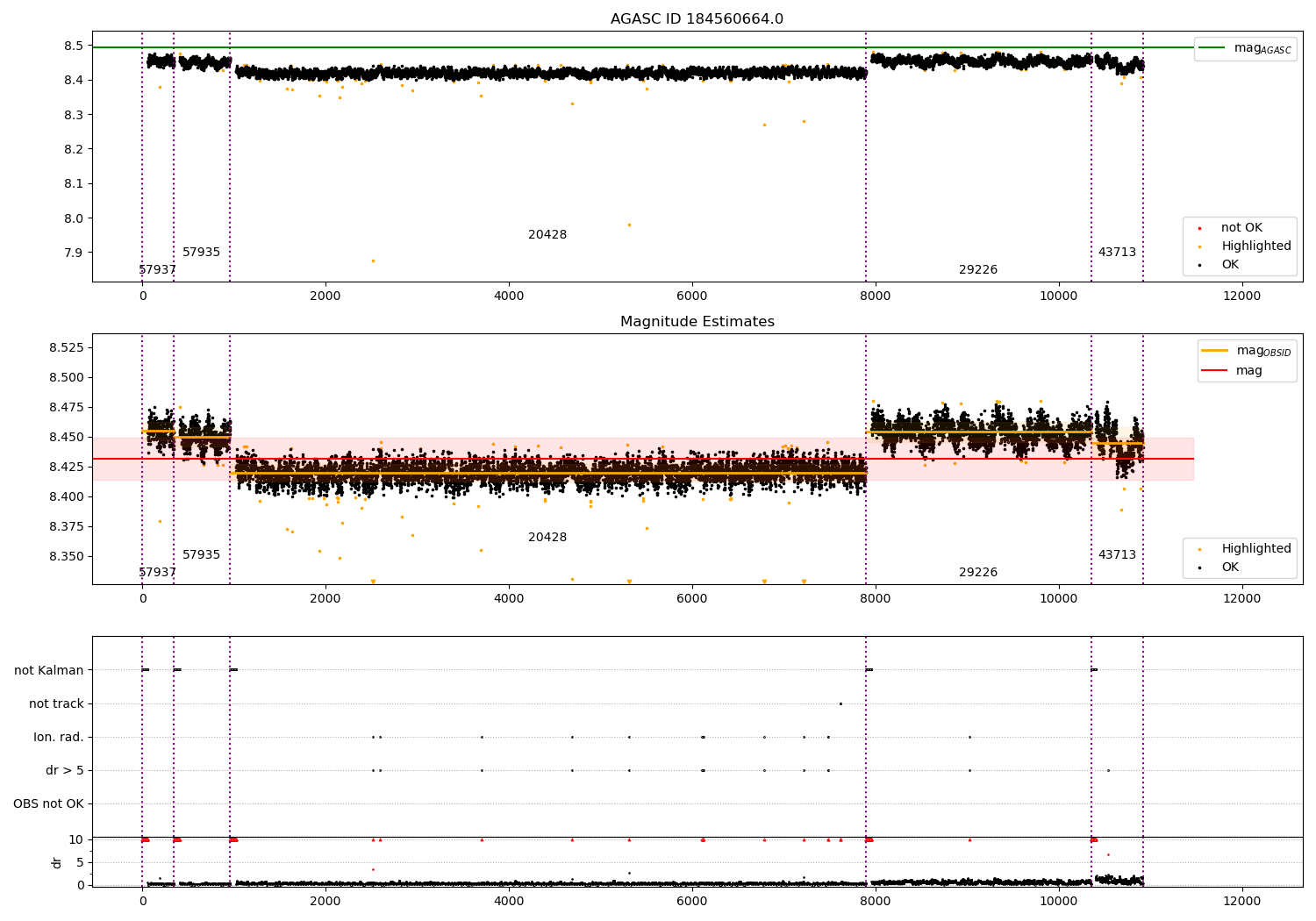Click OBSID label 57935 in Magnitude Estimates plot
The width and height of the screenshot is (1316, 921).
click(x=202, y=555)
